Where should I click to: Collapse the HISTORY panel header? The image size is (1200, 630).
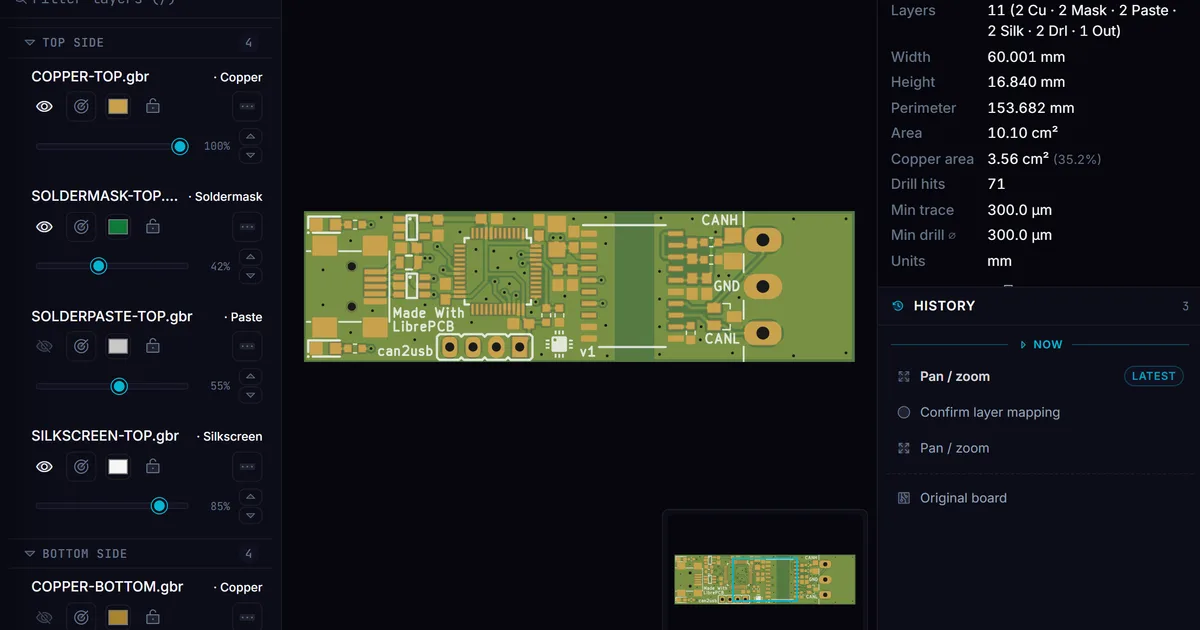(x=1039, y=306)
